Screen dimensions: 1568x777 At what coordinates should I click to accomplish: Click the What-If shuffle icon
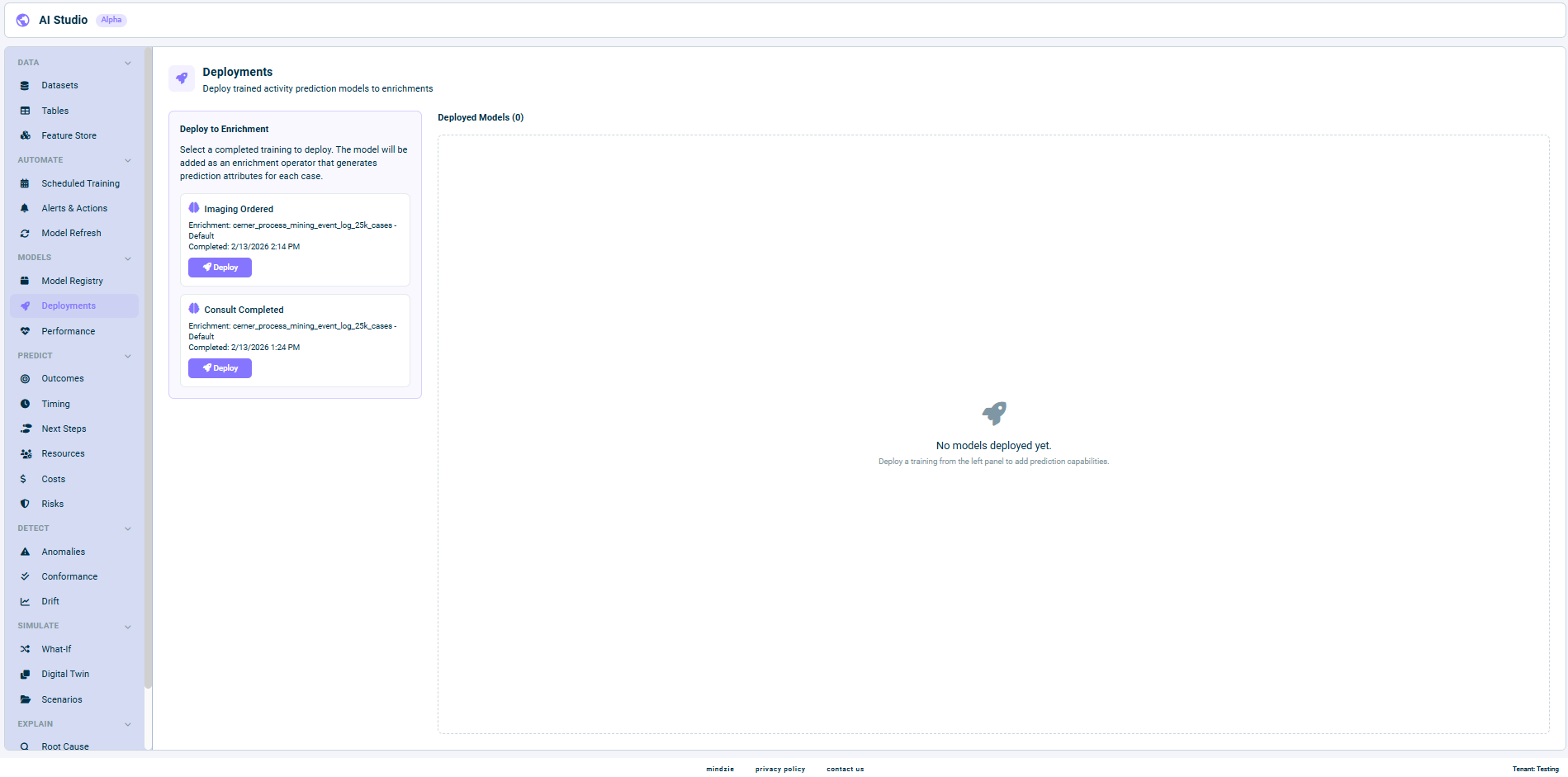[25, 649]
